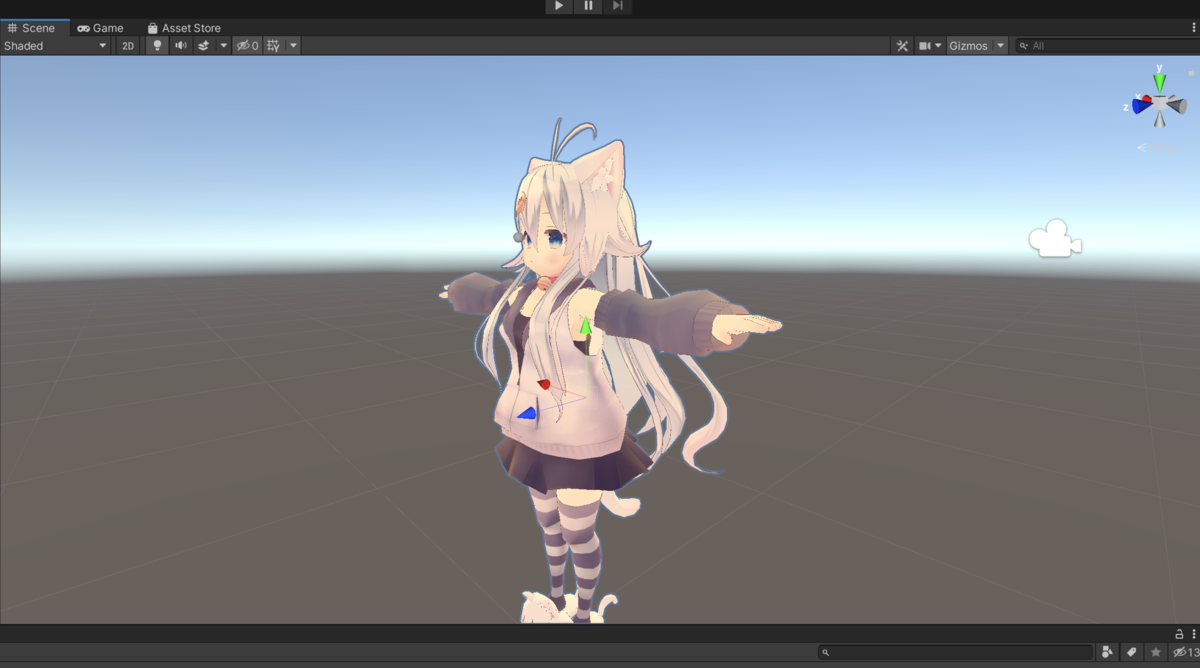Open scene effects options
This screenshot has width=1200, height=668.
(x=205, y=45)
